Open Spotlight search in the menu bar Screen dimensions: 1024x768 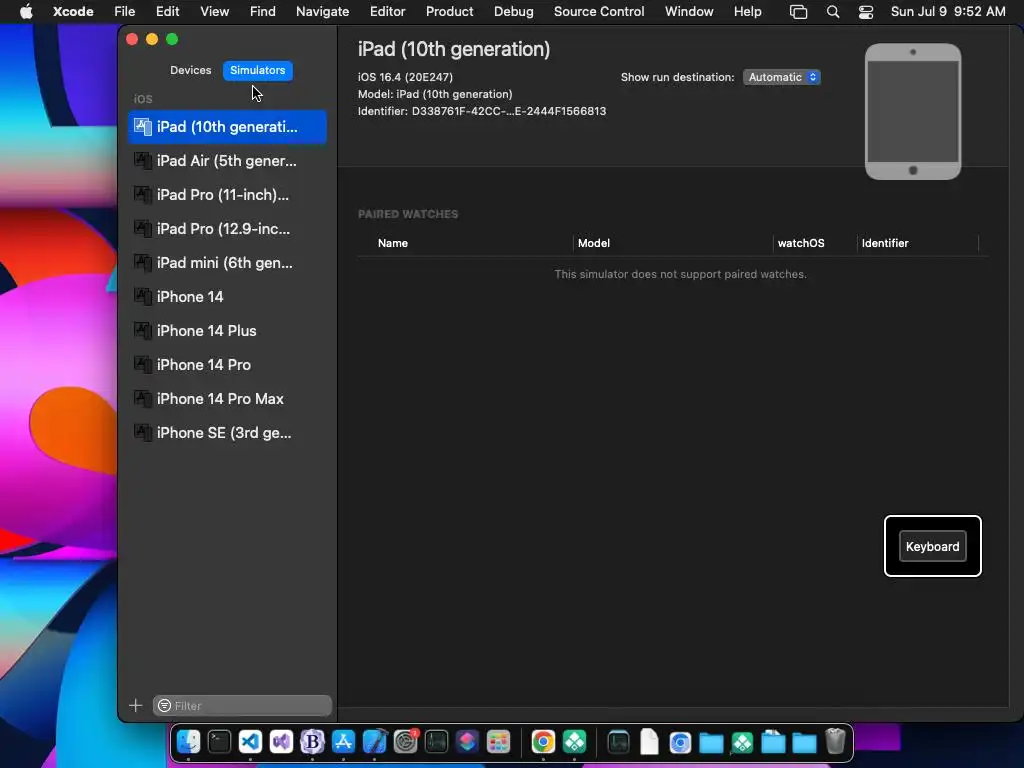pos(833,12)
